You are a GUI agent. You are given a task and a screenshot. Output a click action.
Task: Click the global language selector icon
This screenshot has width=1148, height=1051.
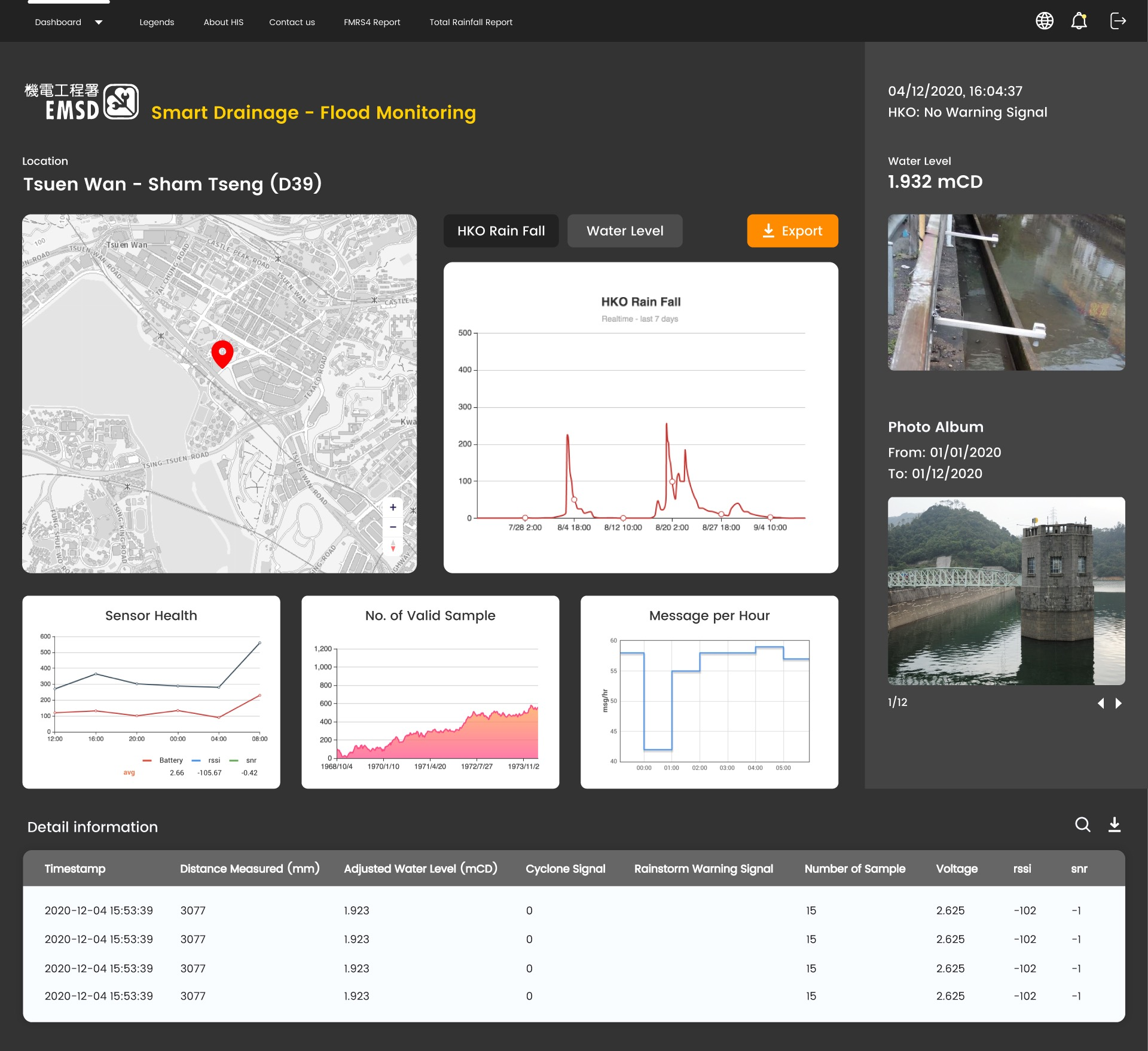[1045, 22]
